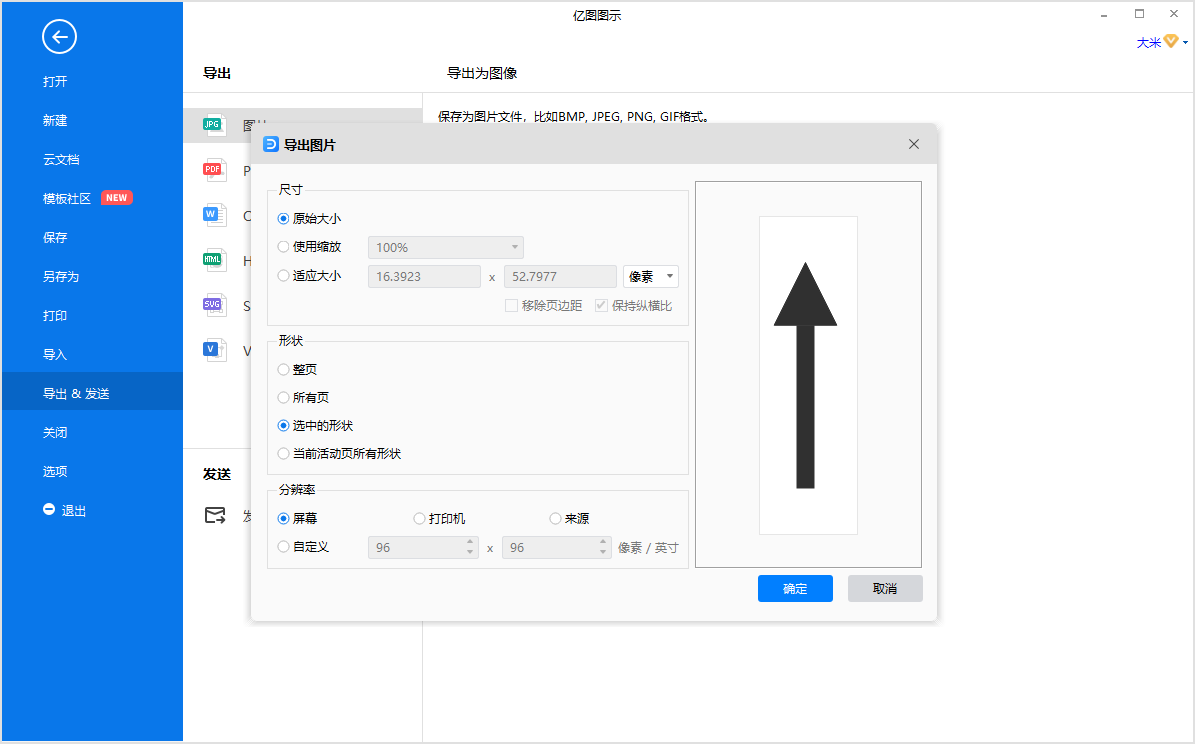
Task: Click the send email envelope icon
Action: tap(215, 515)
